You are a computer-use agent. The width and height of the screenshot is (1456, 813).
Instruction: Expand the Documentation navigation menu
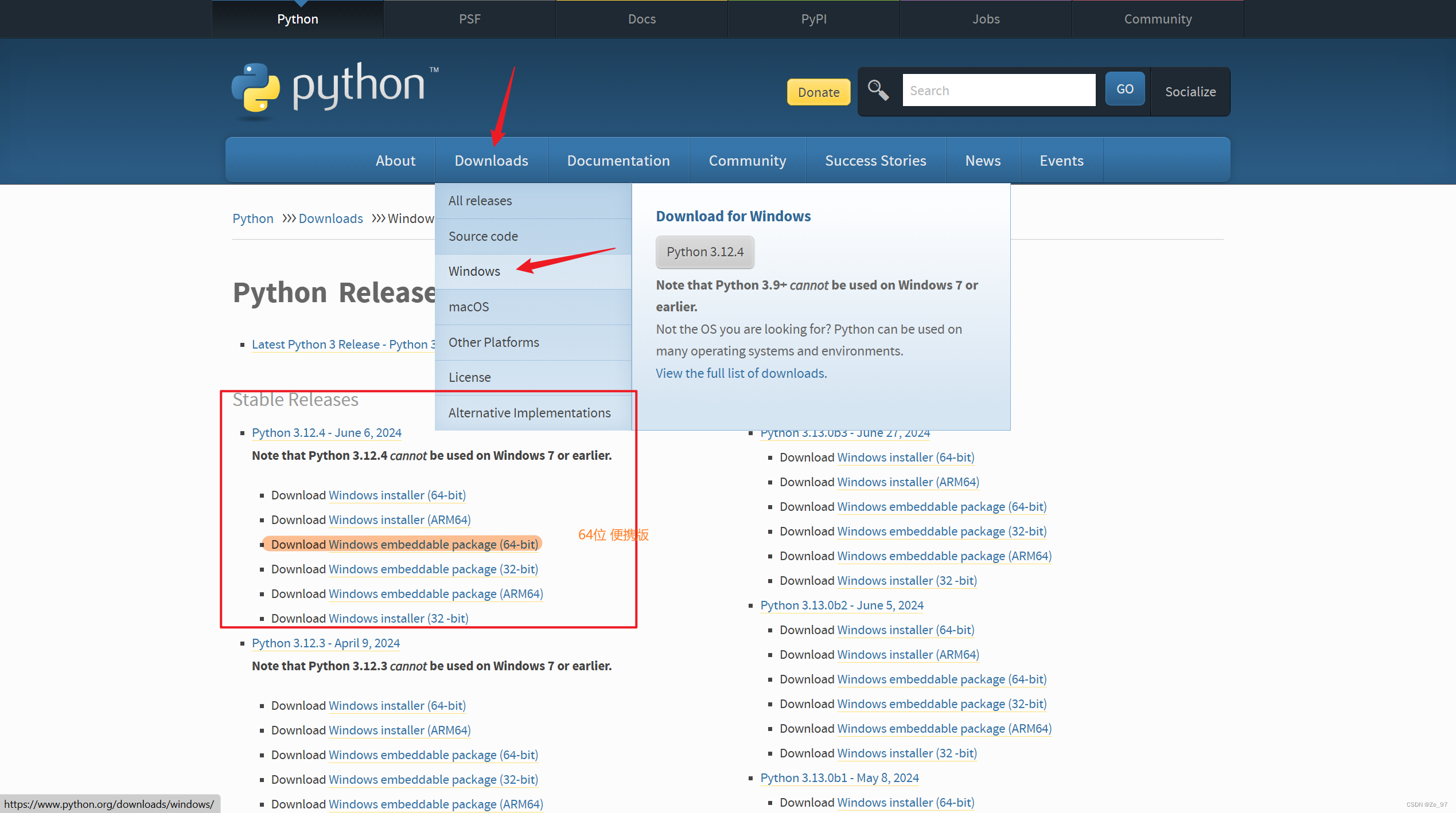coord(618,161)
